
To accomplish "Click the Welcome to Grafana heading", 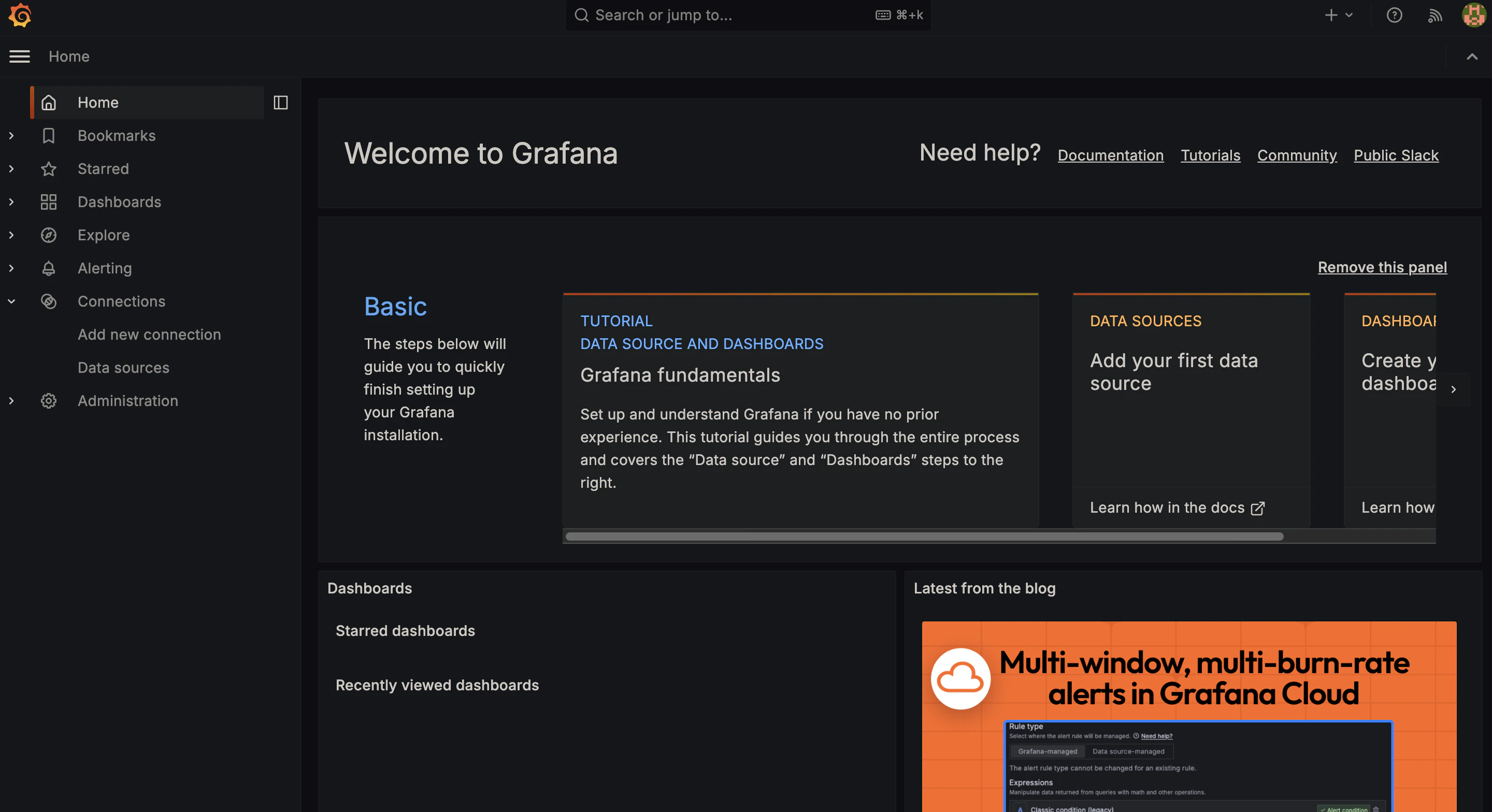I will (x=481, y=153).
